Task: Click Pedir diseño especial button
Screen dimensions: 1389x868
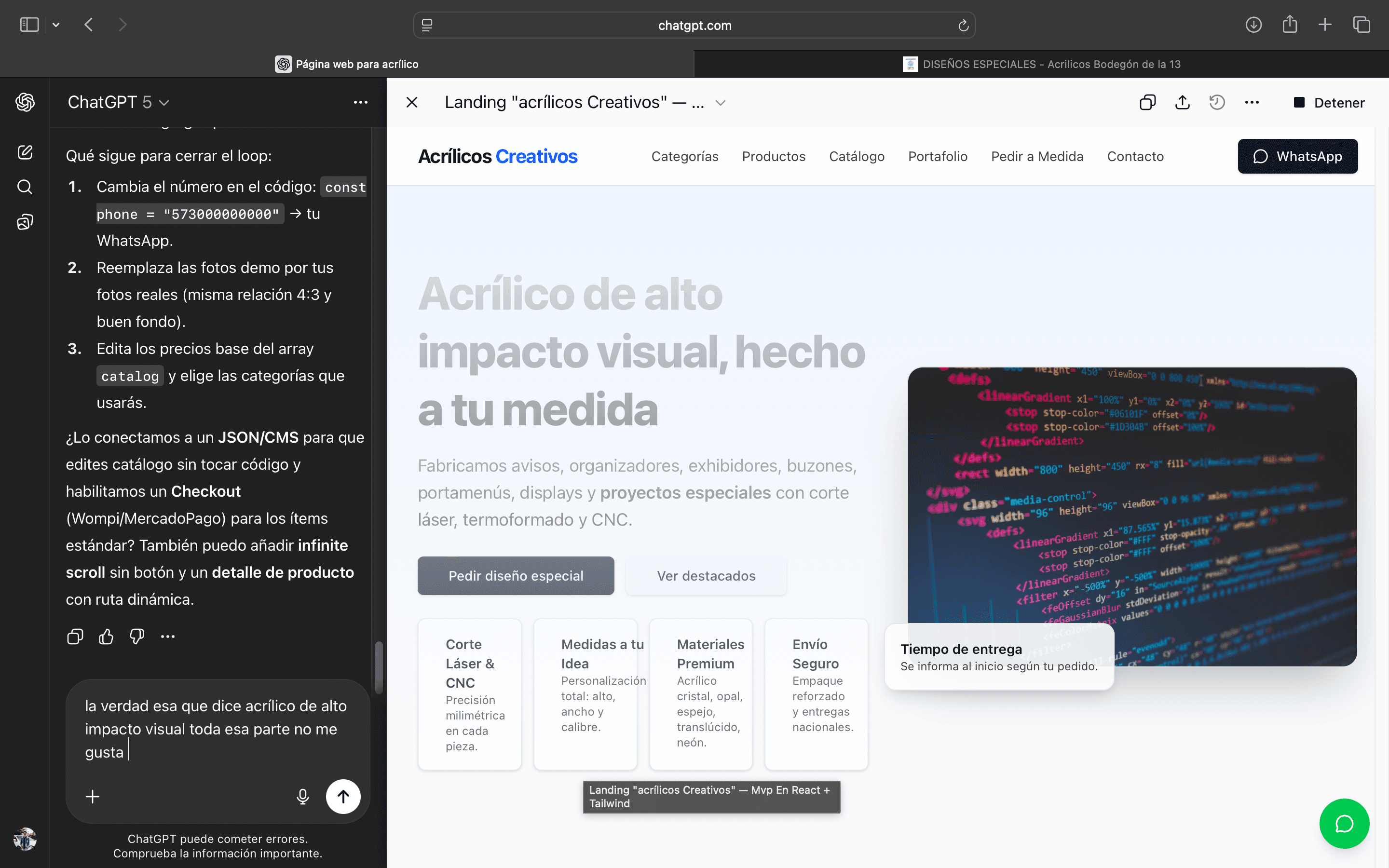Action: 516,575
